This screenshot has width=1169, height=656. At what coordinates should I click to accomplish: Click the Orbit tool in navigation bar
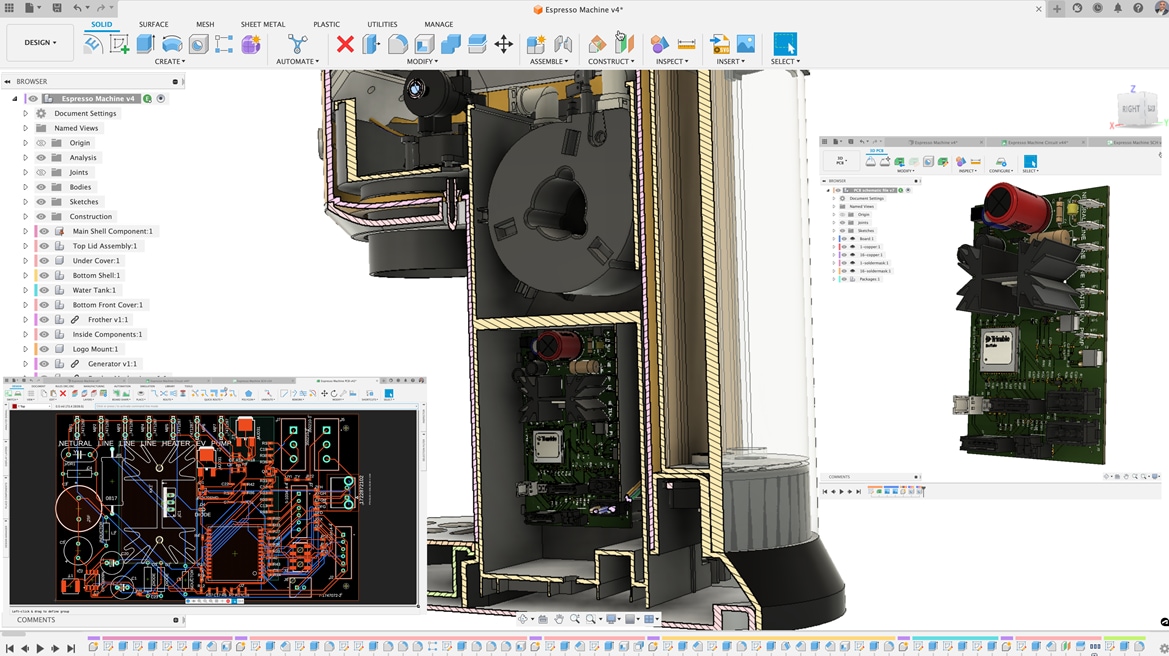point(523,618)
